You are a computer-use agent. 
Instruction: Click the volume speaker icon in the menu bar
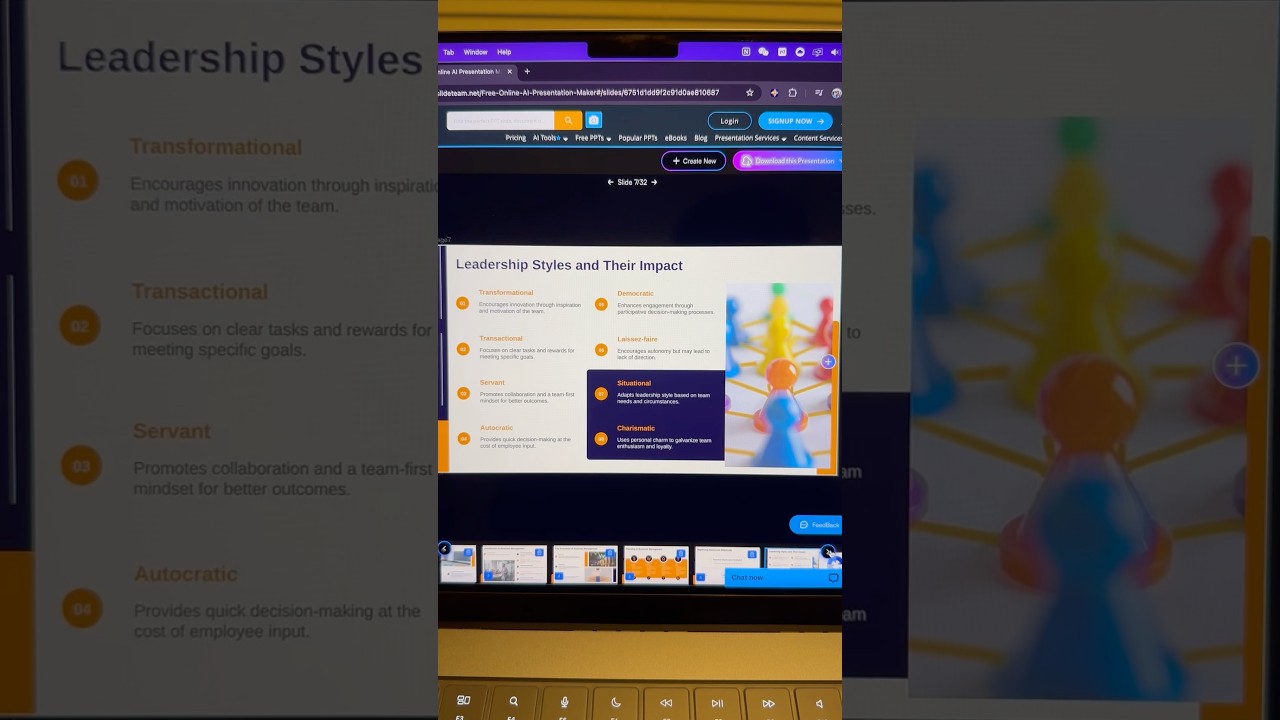coord(835,52)
